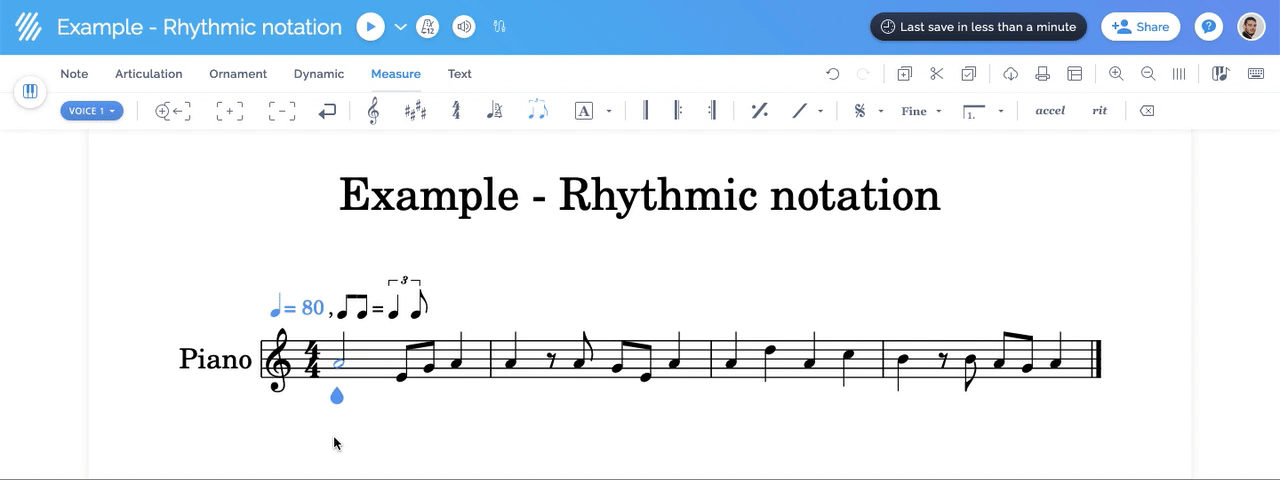Viewport: 1280px width, 480px height.
Task: Copy selection with the duplicate-plus icon
Action: tap(904, 74)
